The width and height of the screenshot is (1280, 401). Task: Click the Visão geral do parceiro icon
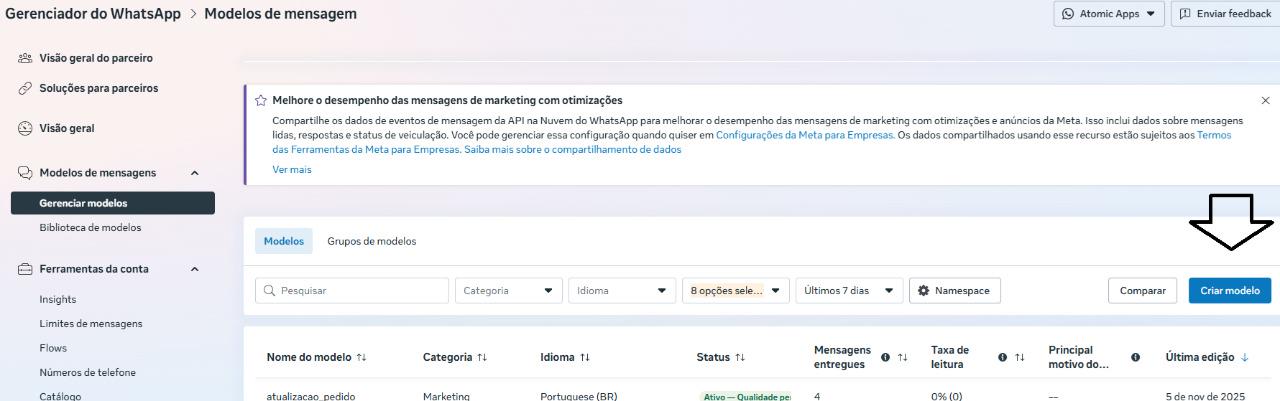[x=25, y=58]
